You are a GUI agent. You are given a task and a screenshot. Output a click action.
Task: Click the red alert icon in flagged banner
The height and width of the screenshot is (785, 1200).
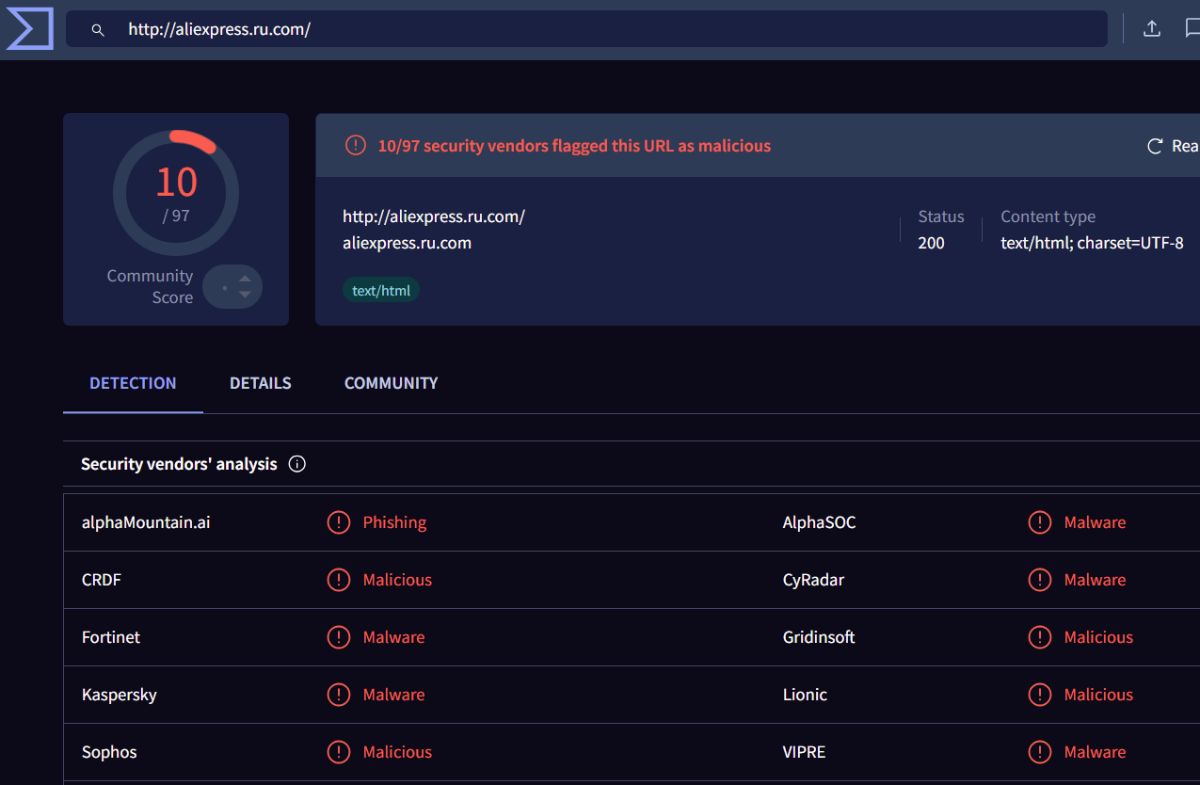[x=356, y=145]
